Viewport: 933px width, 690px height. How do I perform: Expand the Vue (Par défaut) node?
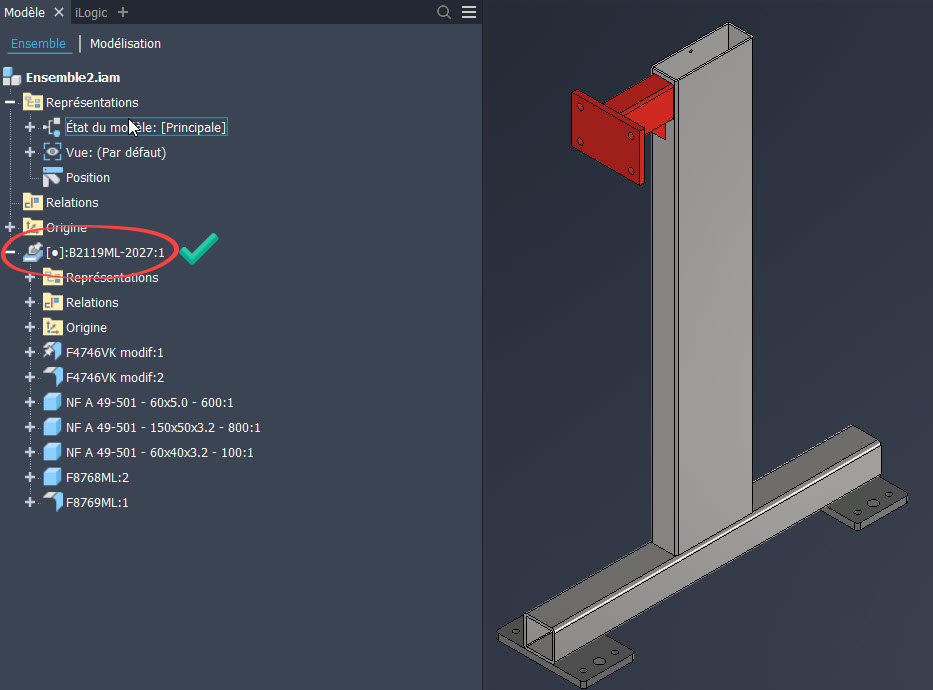click(30, 152)
